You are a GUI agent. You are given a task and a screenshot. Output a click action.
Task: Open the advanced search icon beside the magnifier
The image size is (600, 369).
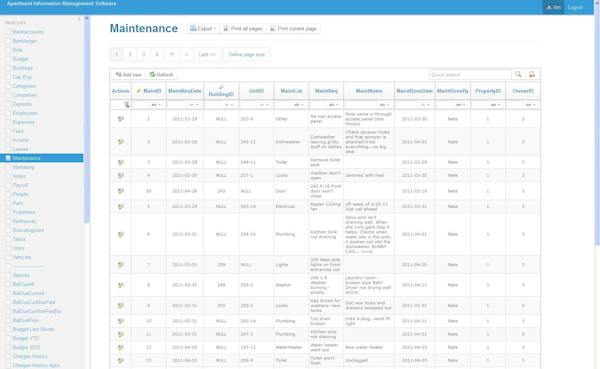click(x=532, y=74)
